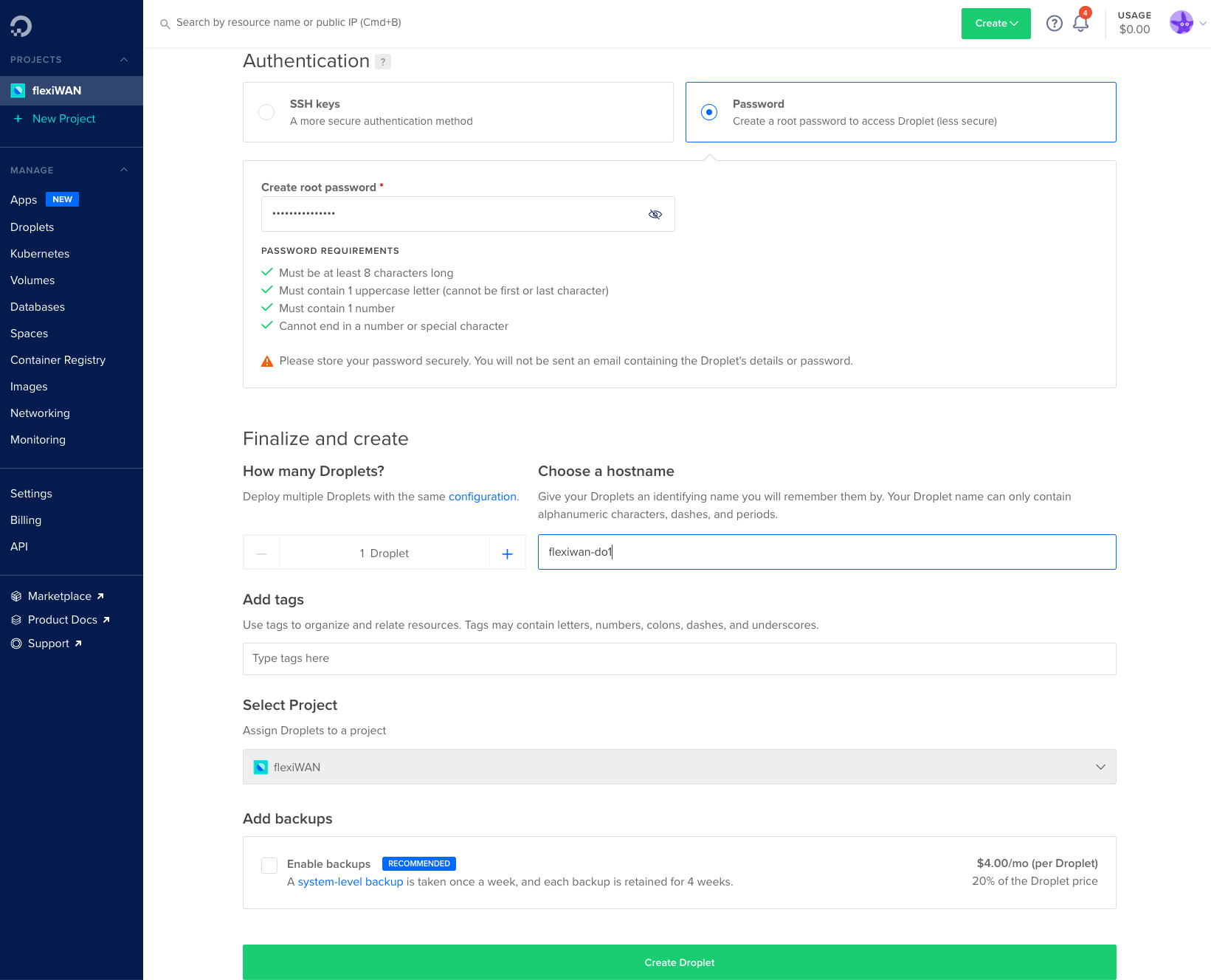Screen dimensions: 1211x980
Task: Open the notifications bell icon
Action: [1081, 23]
